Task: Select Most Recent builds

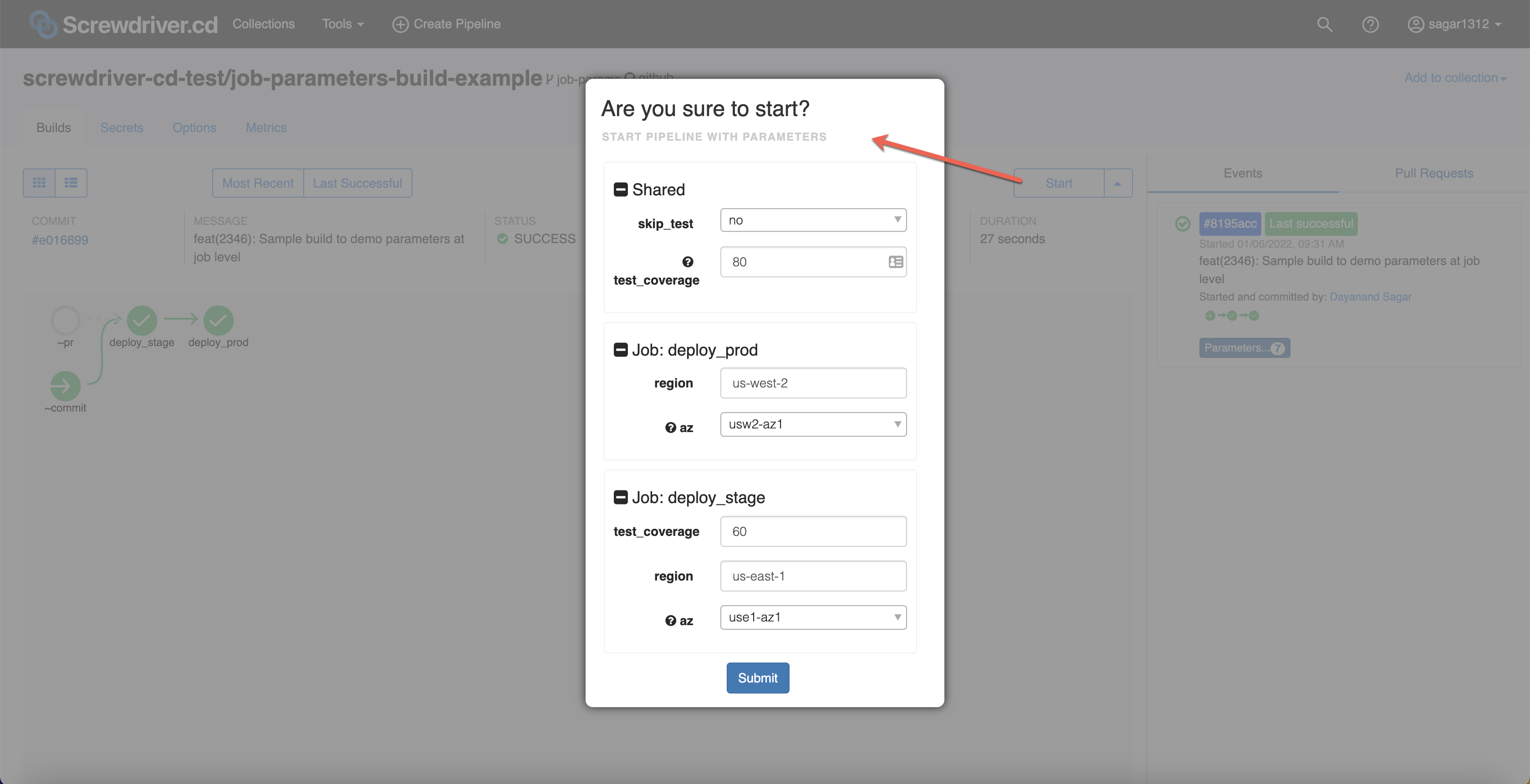Action: [258, 183]
